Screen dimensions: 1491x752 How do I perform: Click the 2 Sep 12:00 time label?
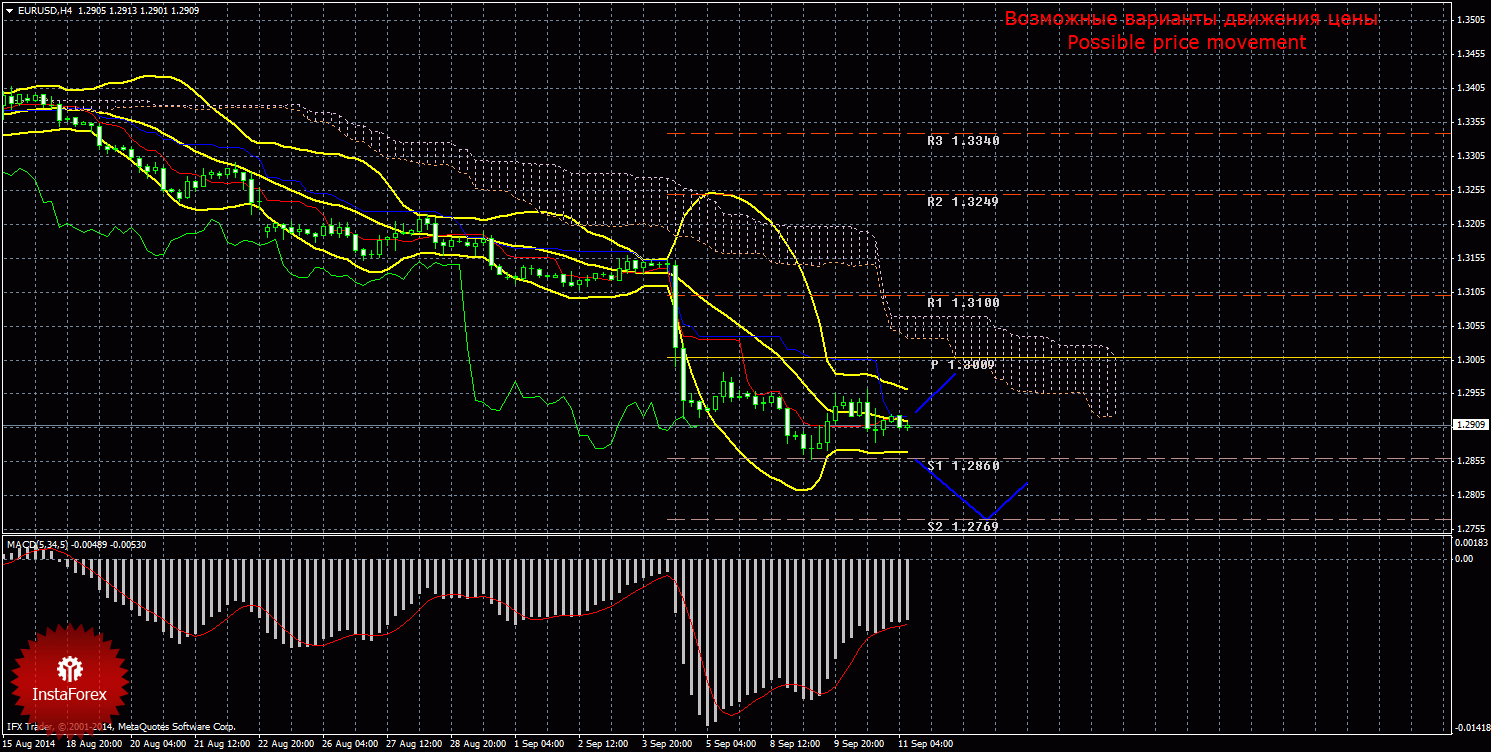(x=604, y=744)
